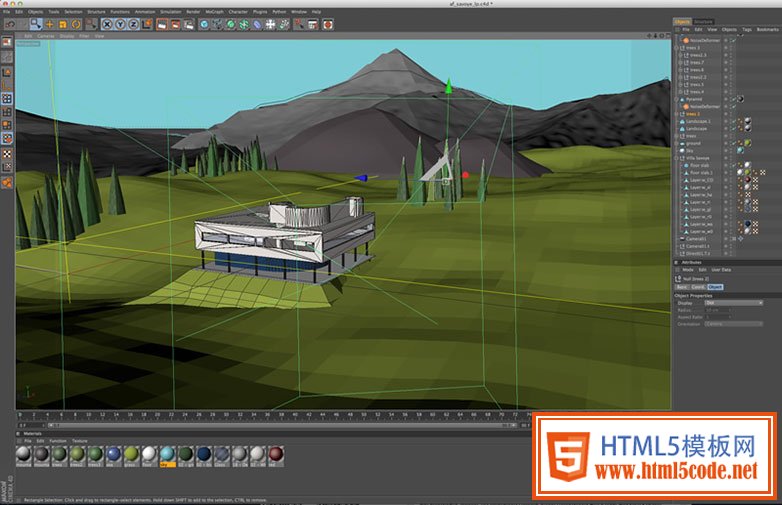Select the blue sea material swatch
Image resolution: width=782 pixels, height=505 pixels.
tap(113, 454)
